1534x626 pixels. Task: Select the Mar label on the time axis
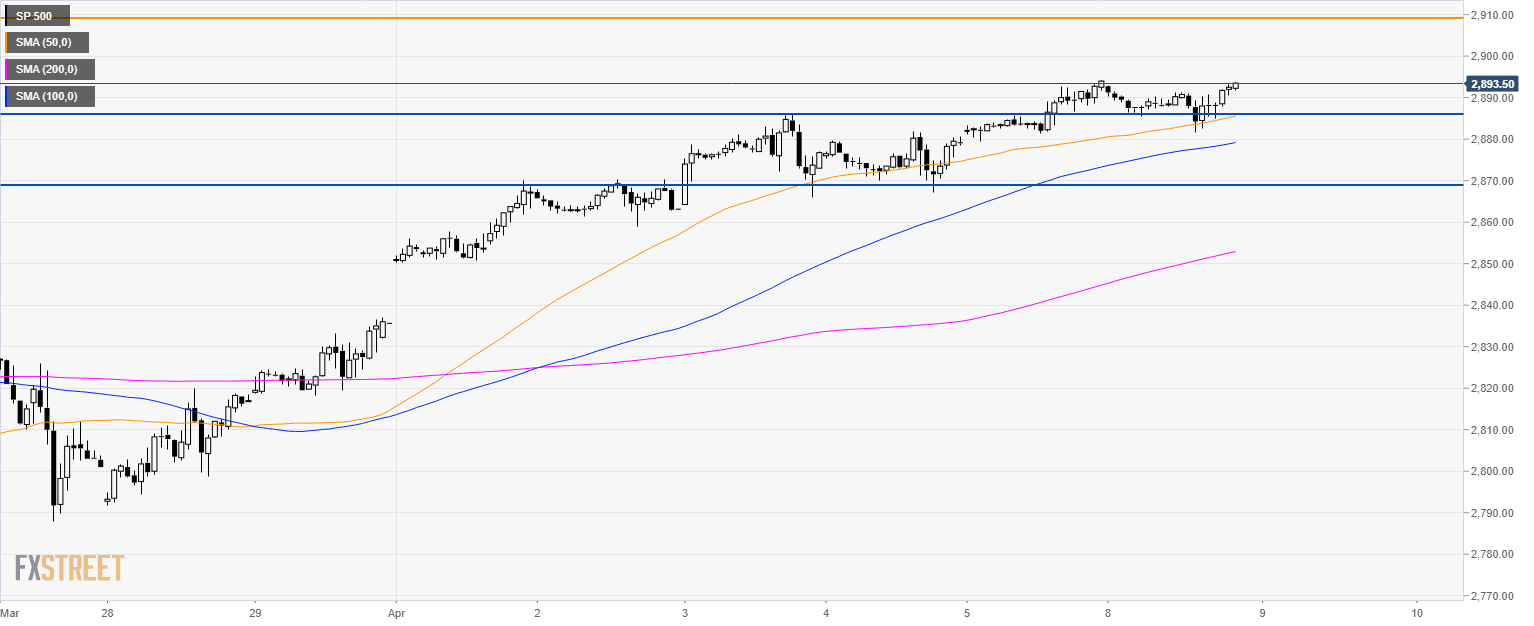(10, 612)
